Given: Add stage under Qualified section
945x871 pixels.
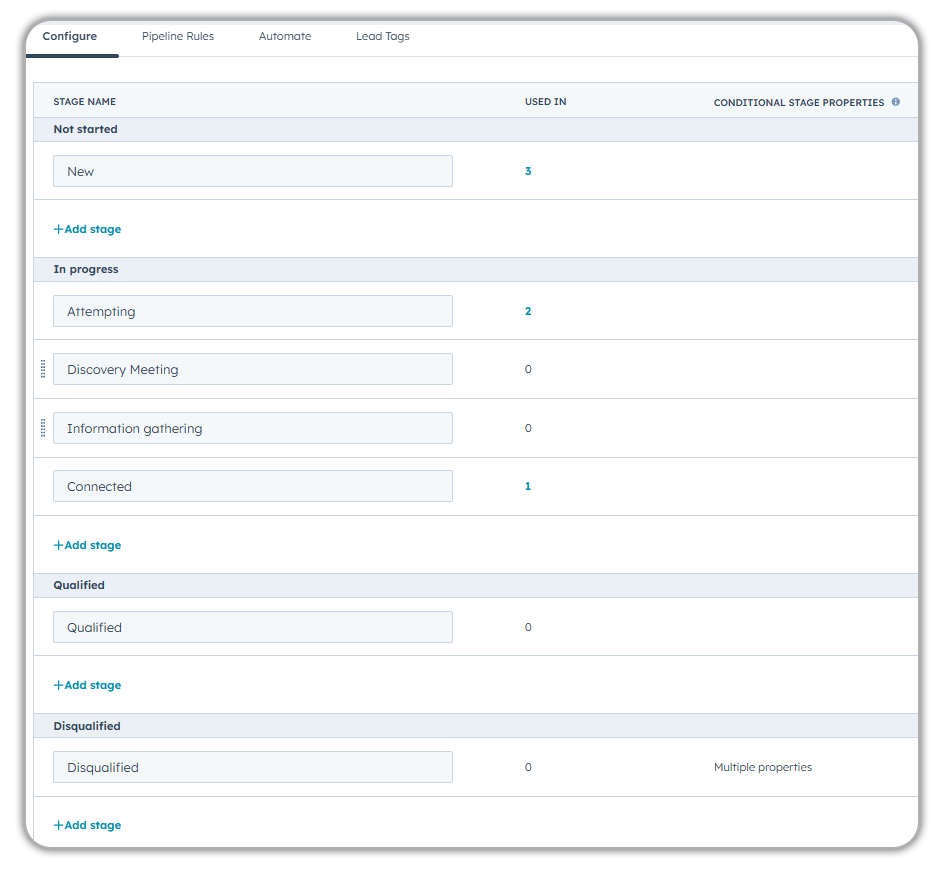Looking at the screenshot, I should (87, 685).
